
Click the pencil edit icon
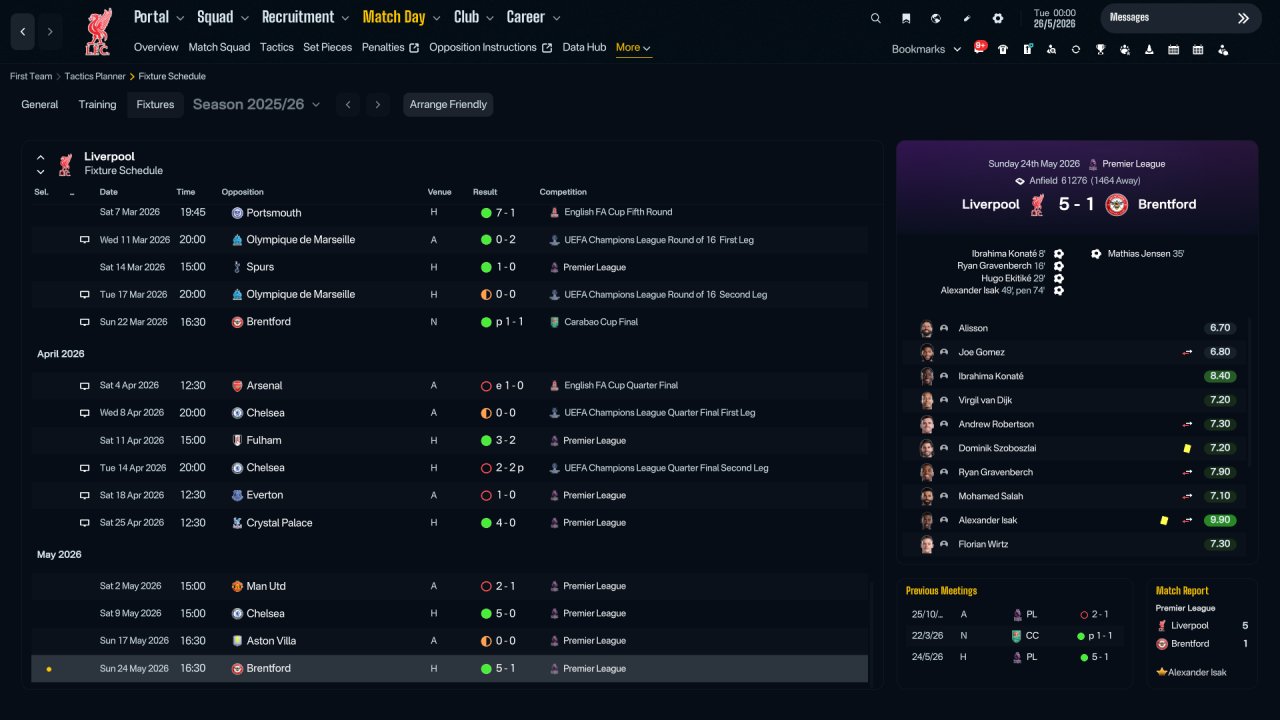click(x=967, y=18)
